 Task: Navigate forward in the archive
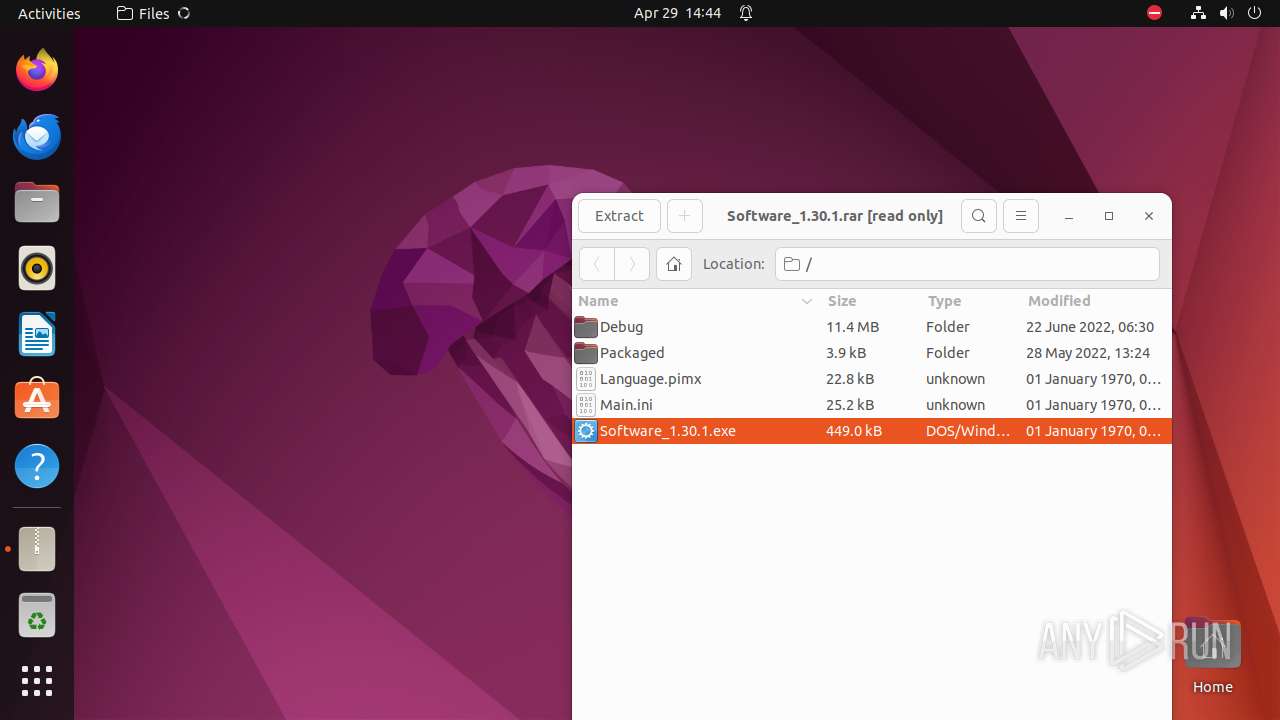[x=632, y=264]
